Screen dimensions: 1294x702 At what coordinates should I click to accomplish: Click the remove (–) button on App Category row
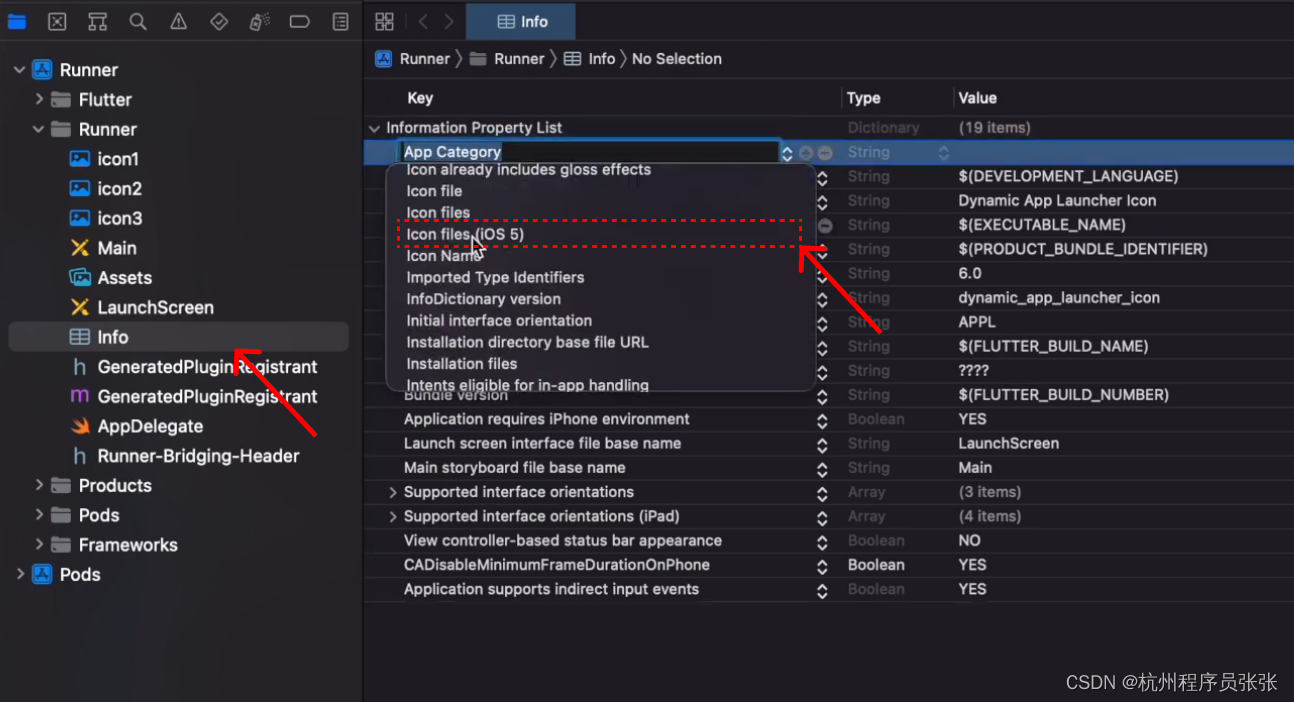pyautogui.click(x=825, y=153)
